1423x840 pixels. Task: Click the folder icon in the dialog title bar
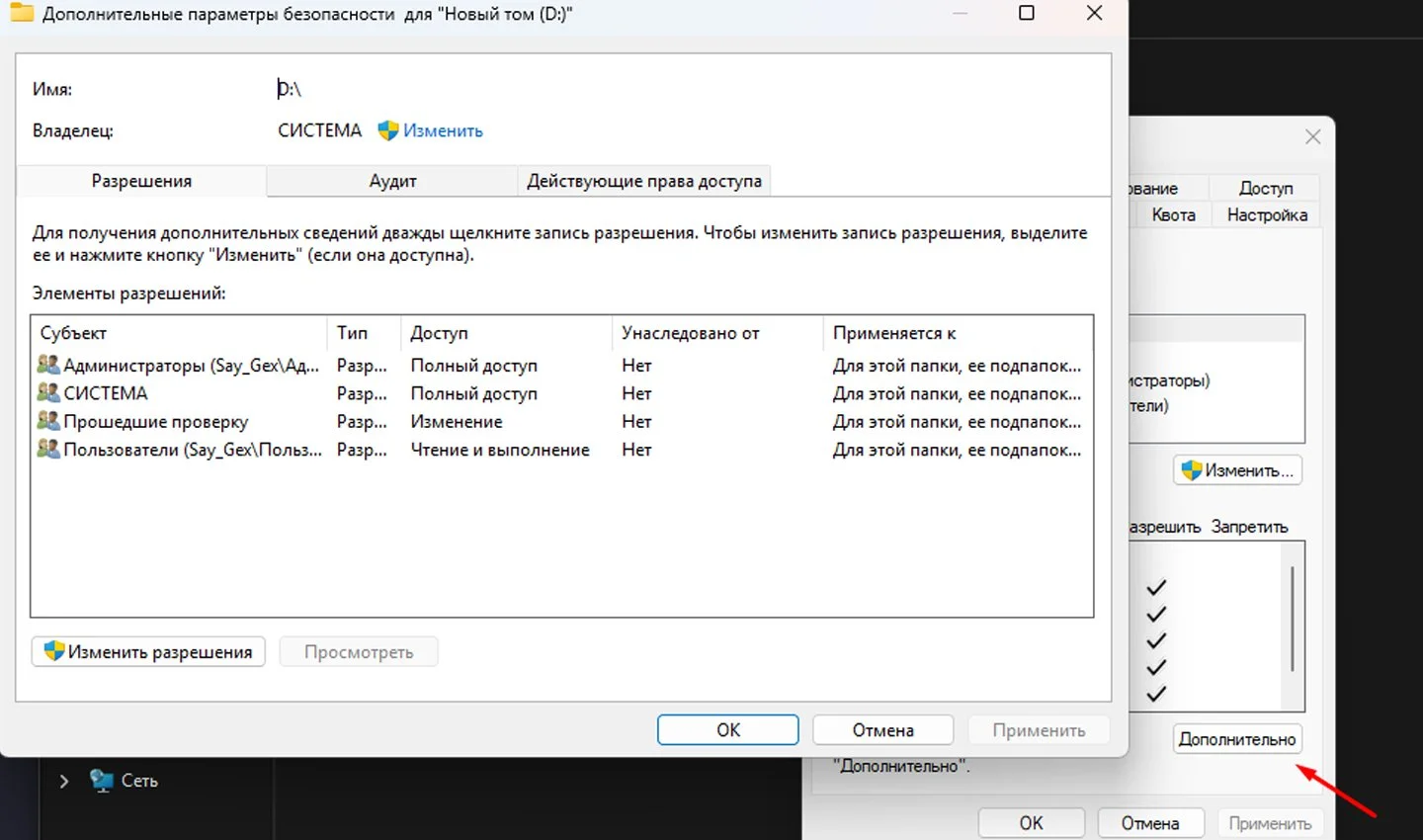(20, 13)
